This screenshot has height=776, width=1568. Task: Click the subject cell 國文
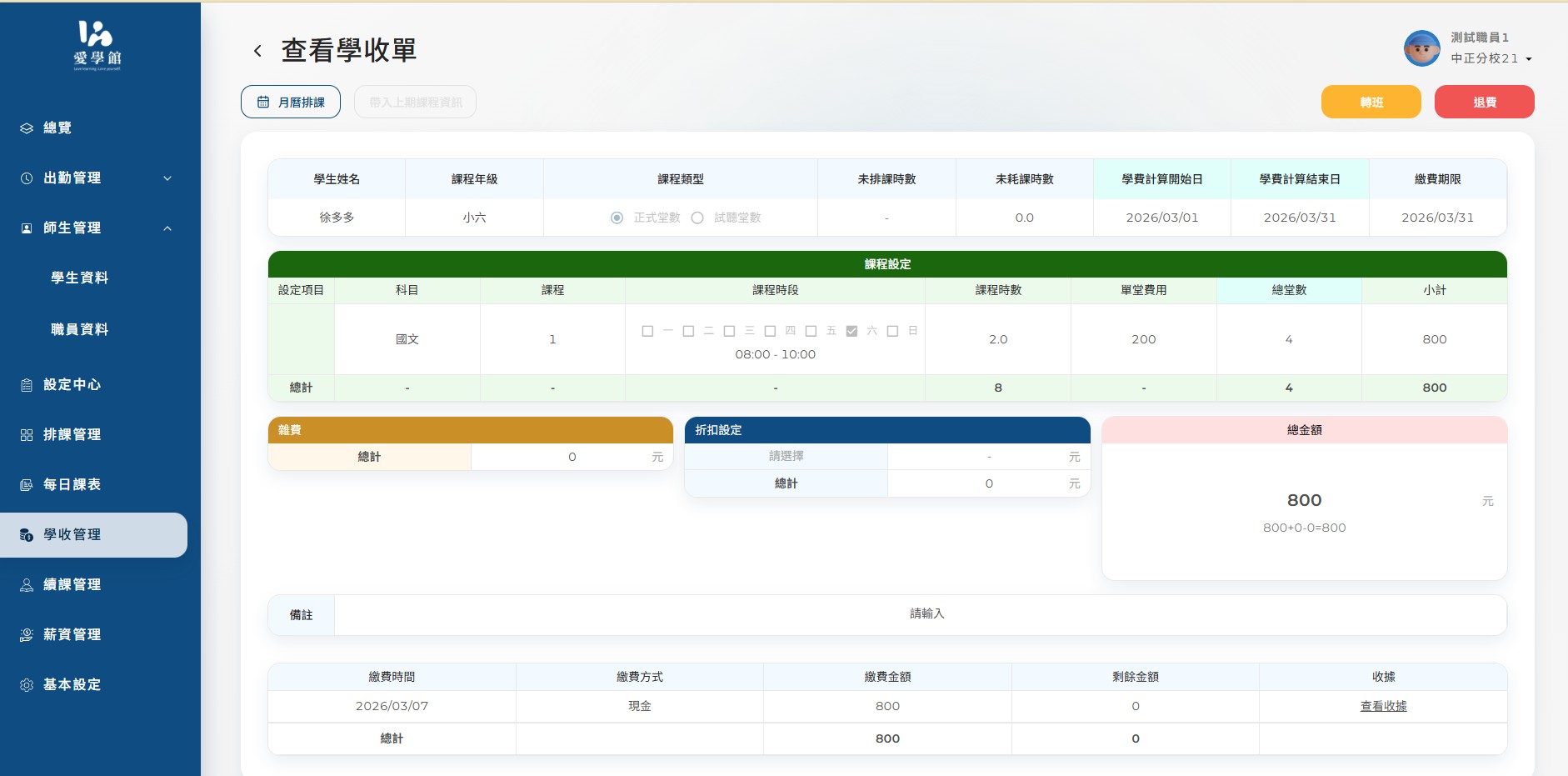pyautogui.click(x=407, y=339)
